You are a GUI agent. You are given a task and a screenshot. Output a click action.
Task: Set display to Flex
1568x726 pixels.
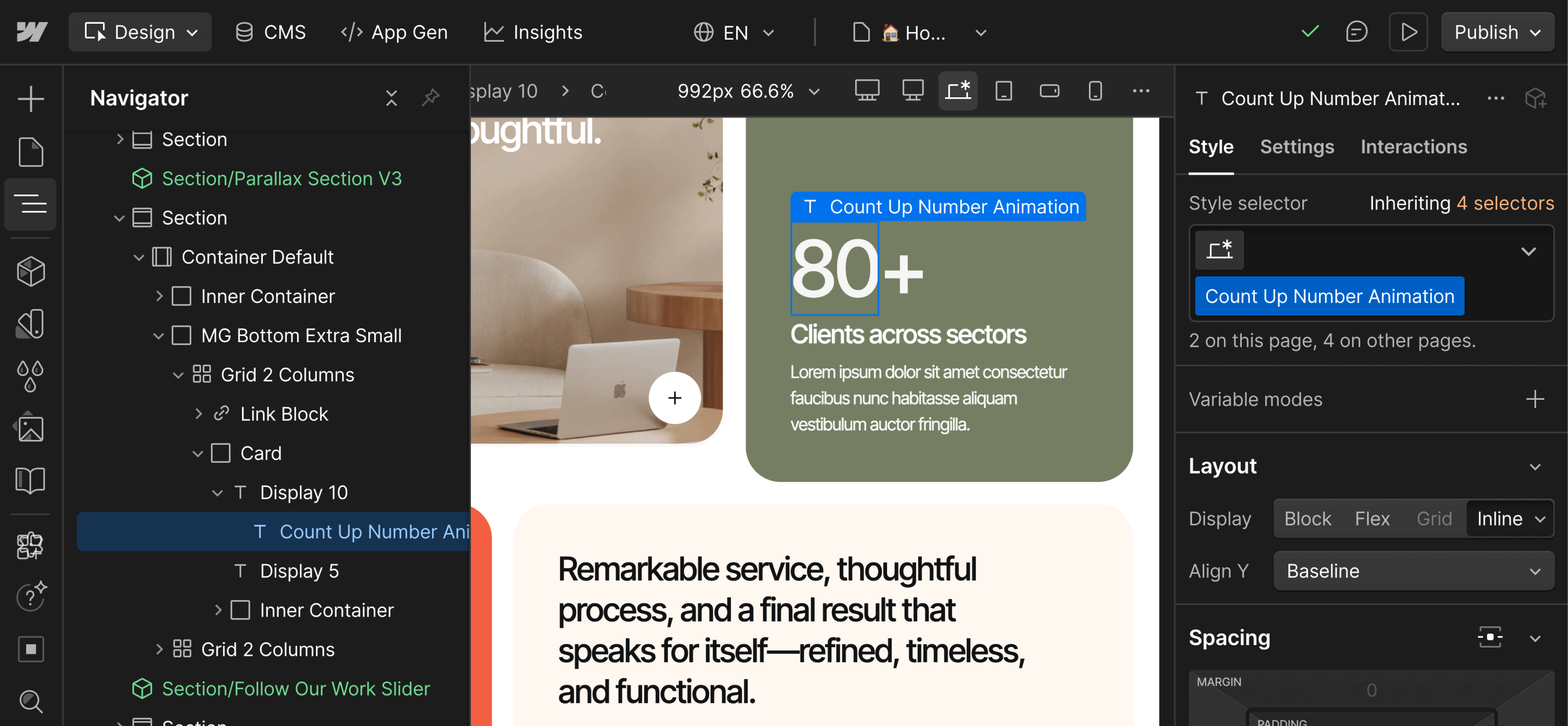tap(1372, 518)
